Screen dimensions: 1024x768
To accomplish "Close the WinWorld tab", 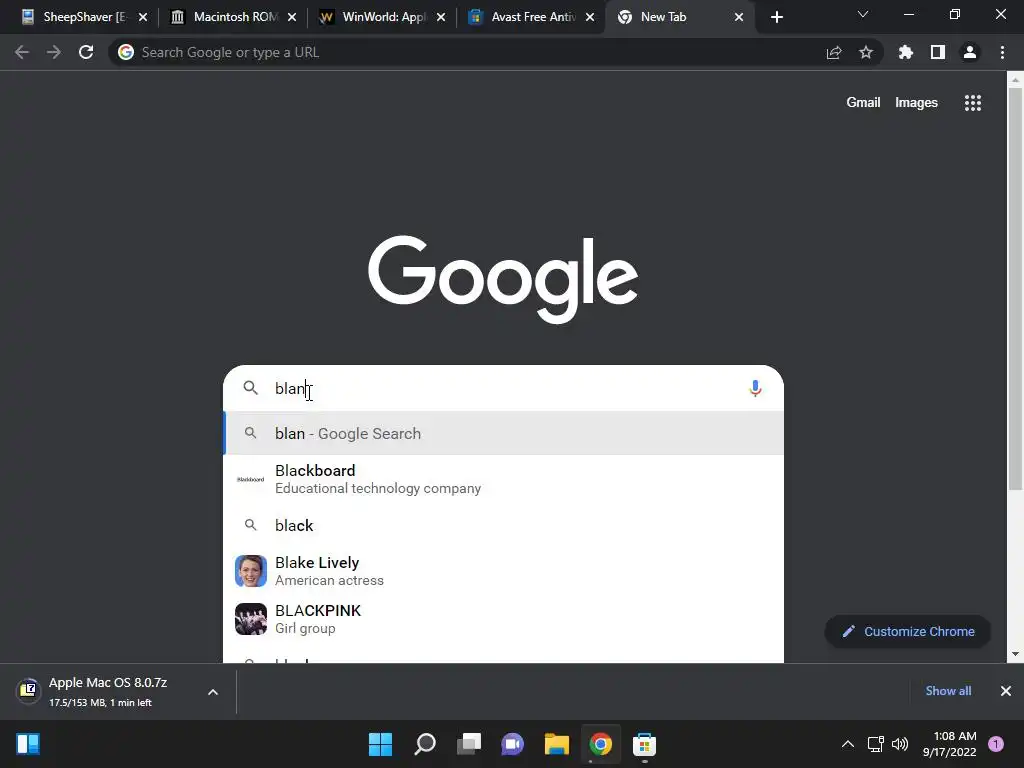I will point(441,17).
